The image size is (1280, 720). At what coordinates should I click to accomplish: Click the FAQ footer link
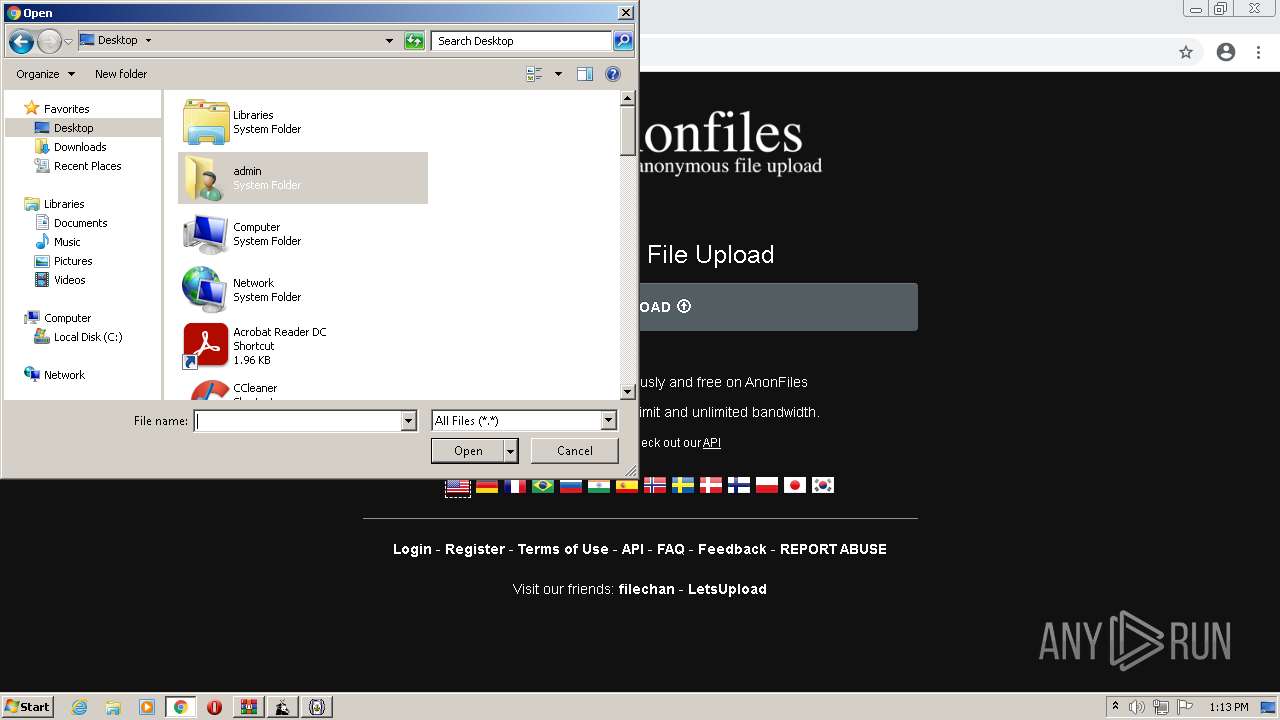[x=671, y=549]
